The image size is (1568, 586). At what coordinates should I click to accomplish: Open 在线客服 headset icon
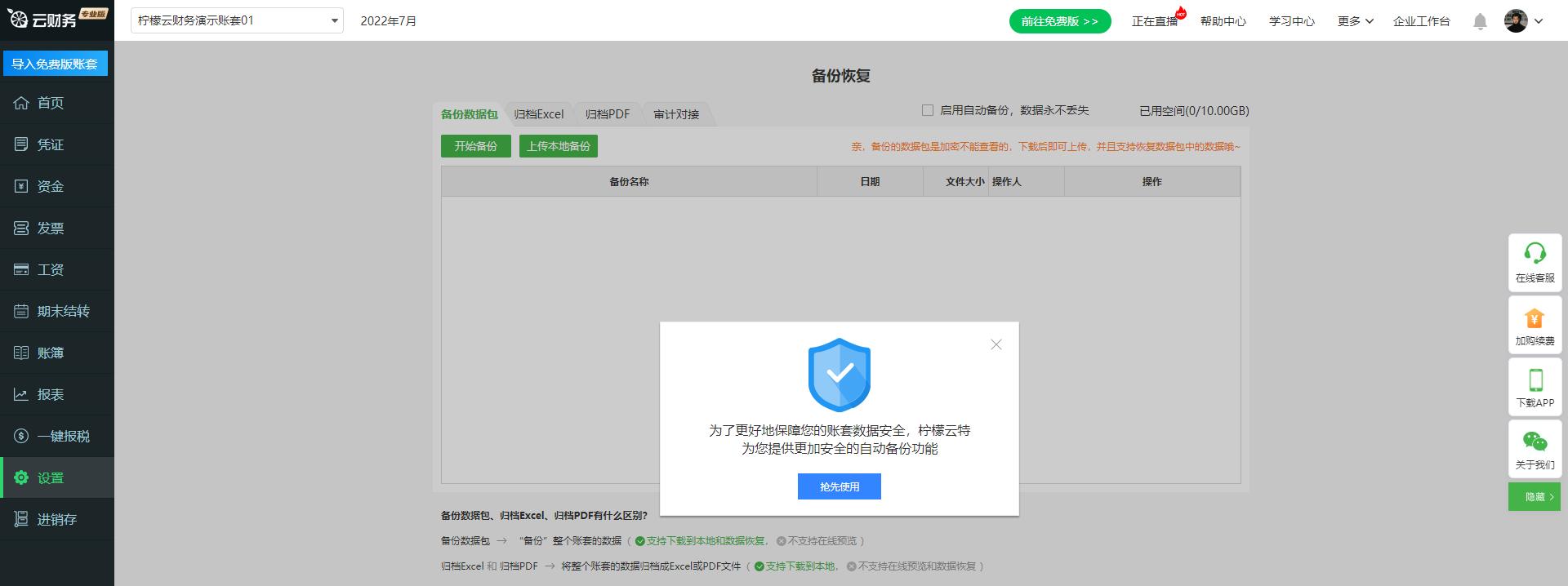click(x=1535, y=253)
